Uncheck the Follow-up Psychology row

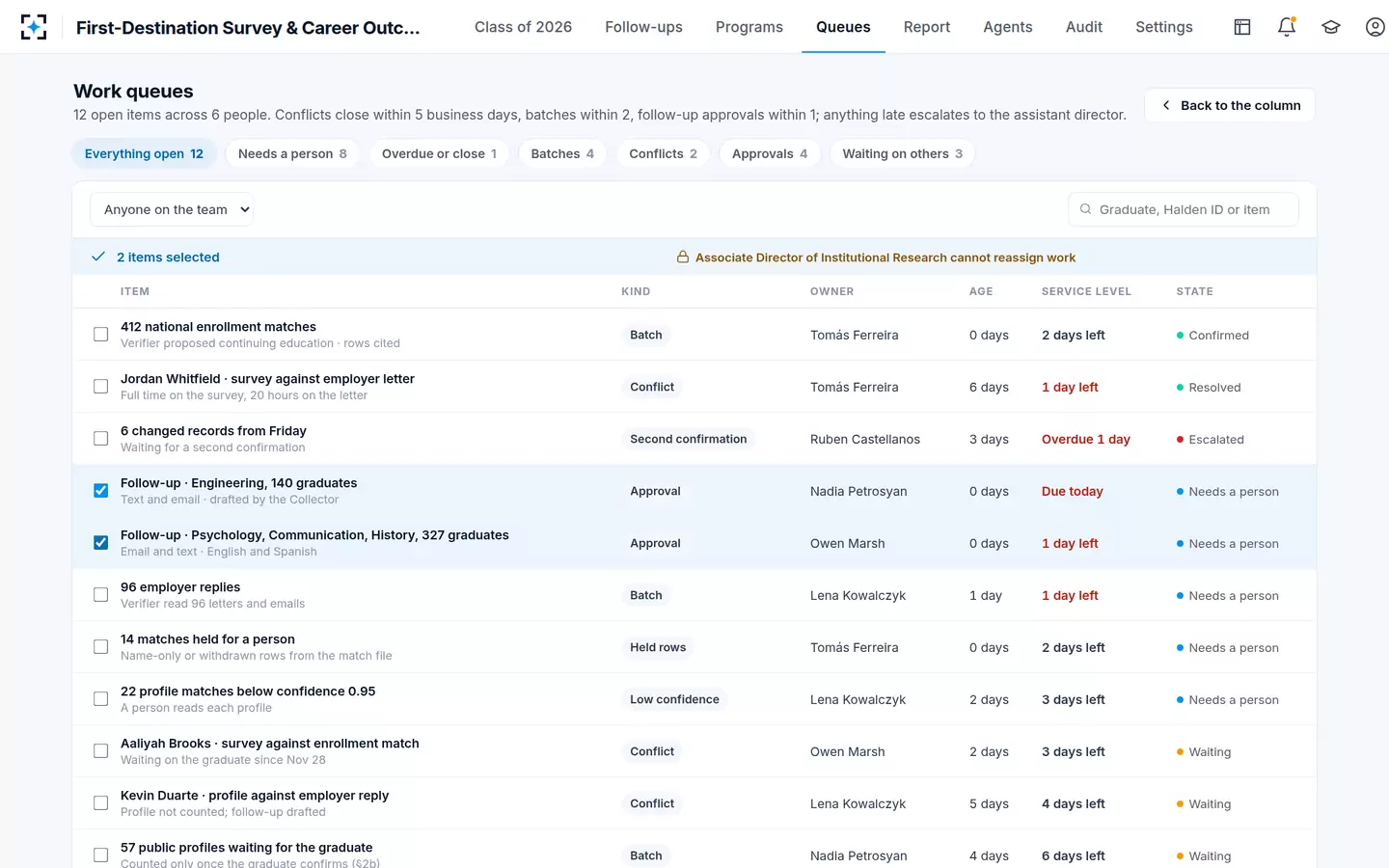100,543
